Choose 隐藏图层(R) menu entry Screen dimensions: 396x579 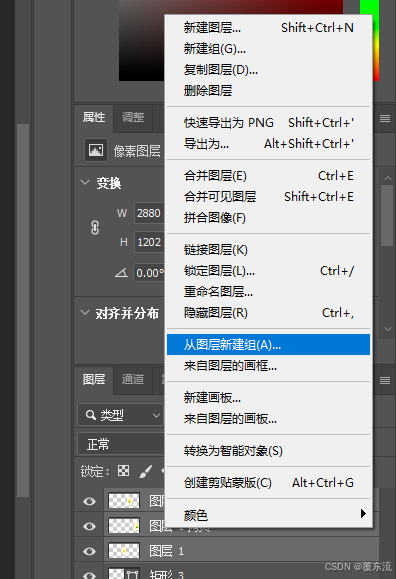coord(268,313)
